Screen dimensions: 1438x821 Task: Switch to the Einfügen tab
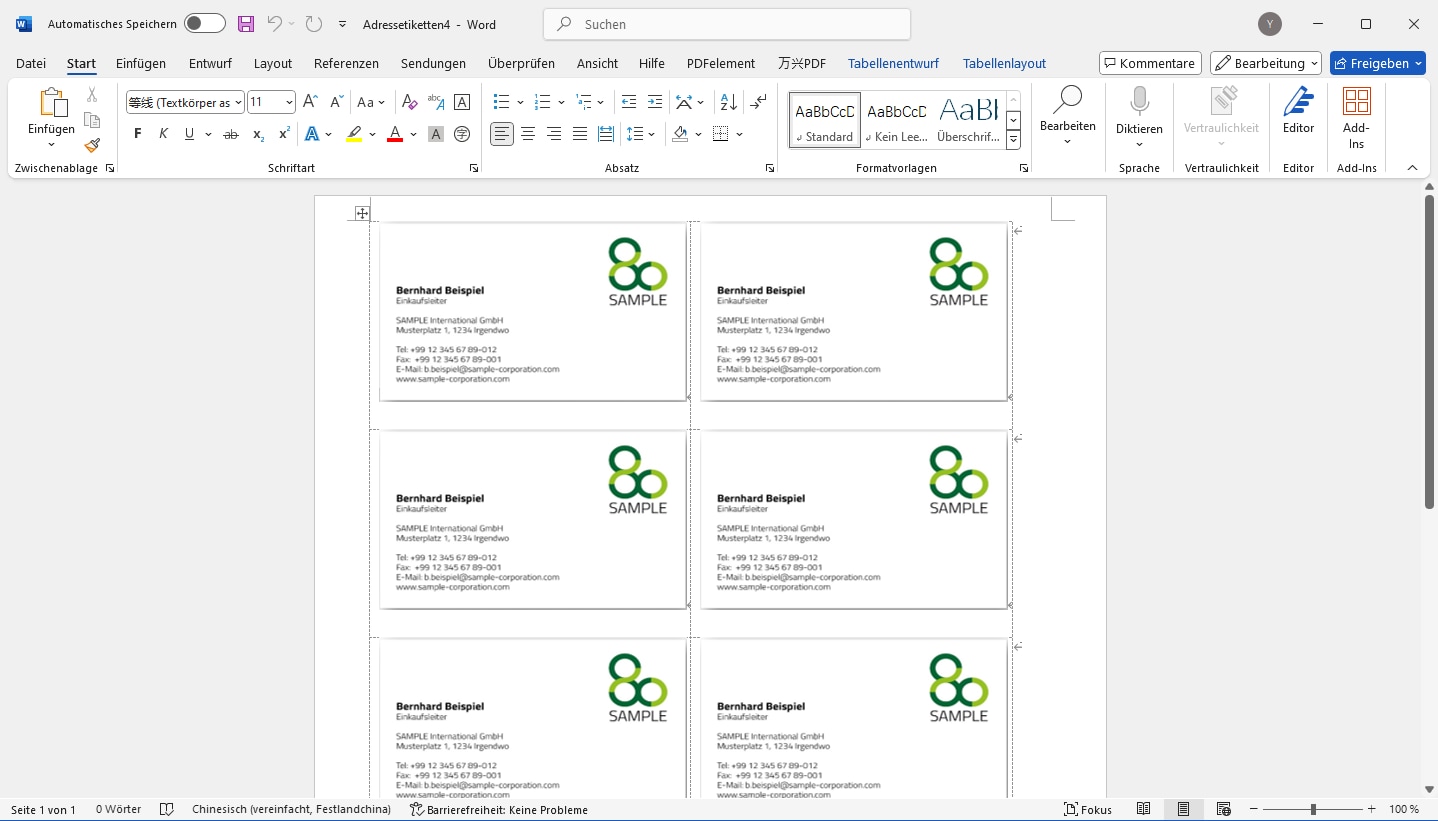point(141,63)
